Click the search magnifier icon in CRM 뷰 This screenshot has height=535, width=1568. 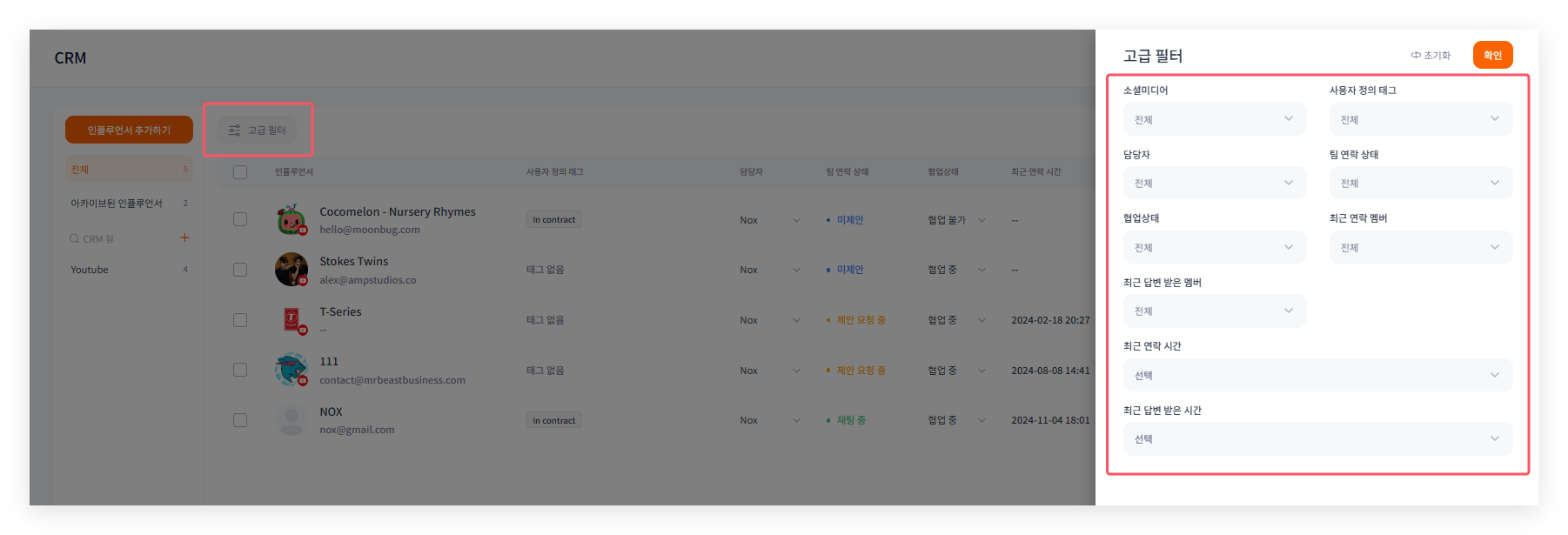coord(75,238)
